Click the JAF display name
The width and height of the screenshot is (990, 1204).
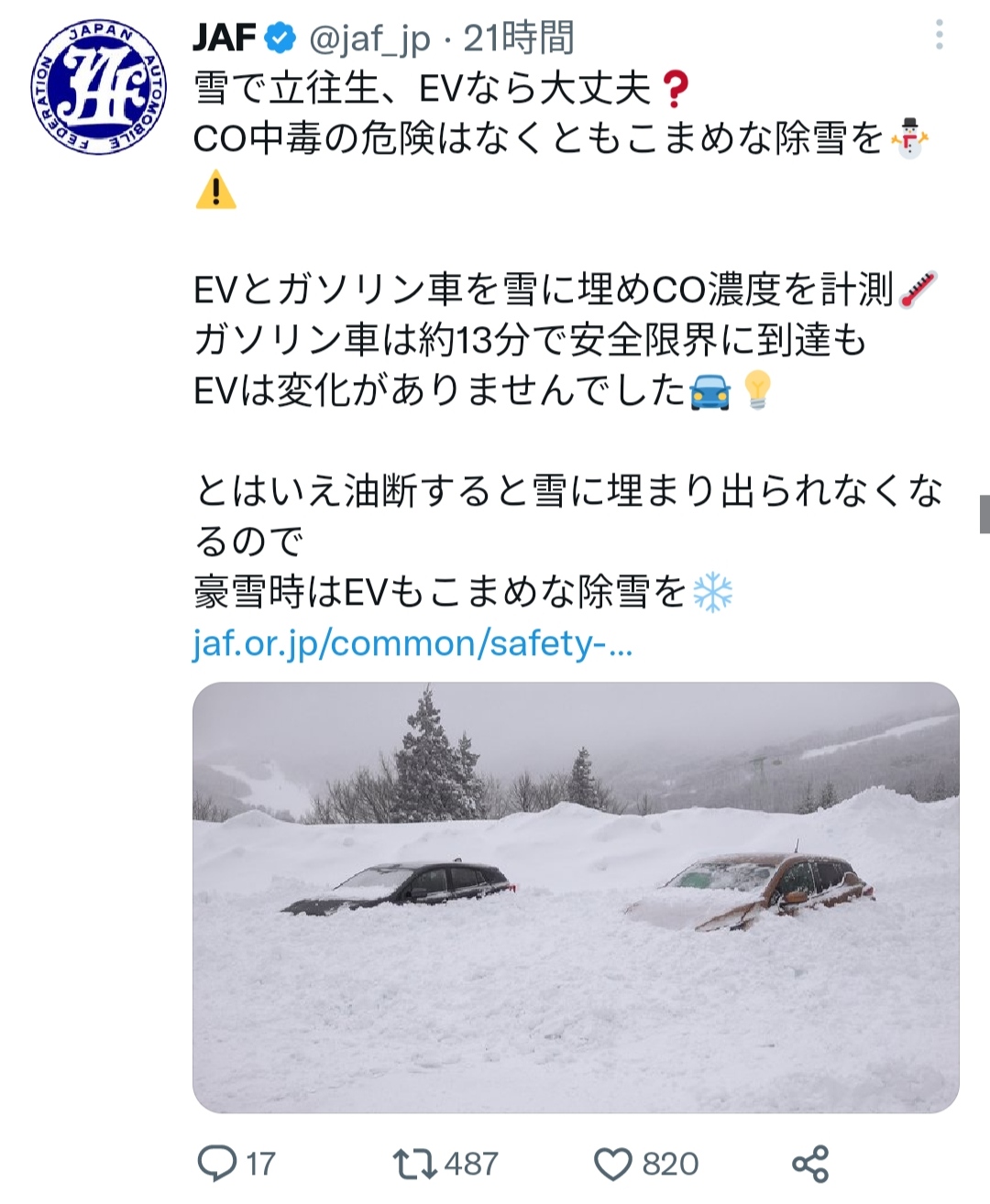coord(225,38)
